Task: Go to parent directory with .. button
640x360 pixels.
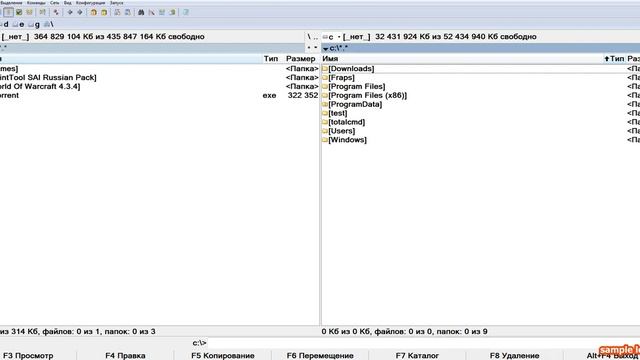Action: click(x=315, y=37)
